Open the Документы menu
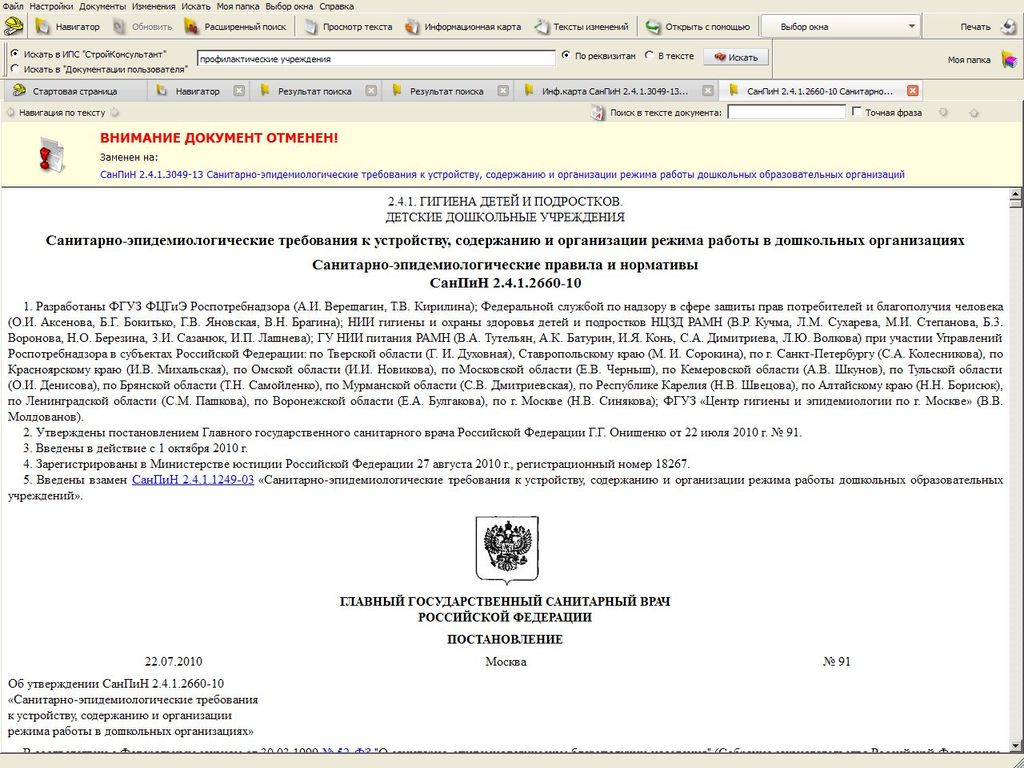The width and height of the screenshot is (1024, 768). click(x=102, y=6)
